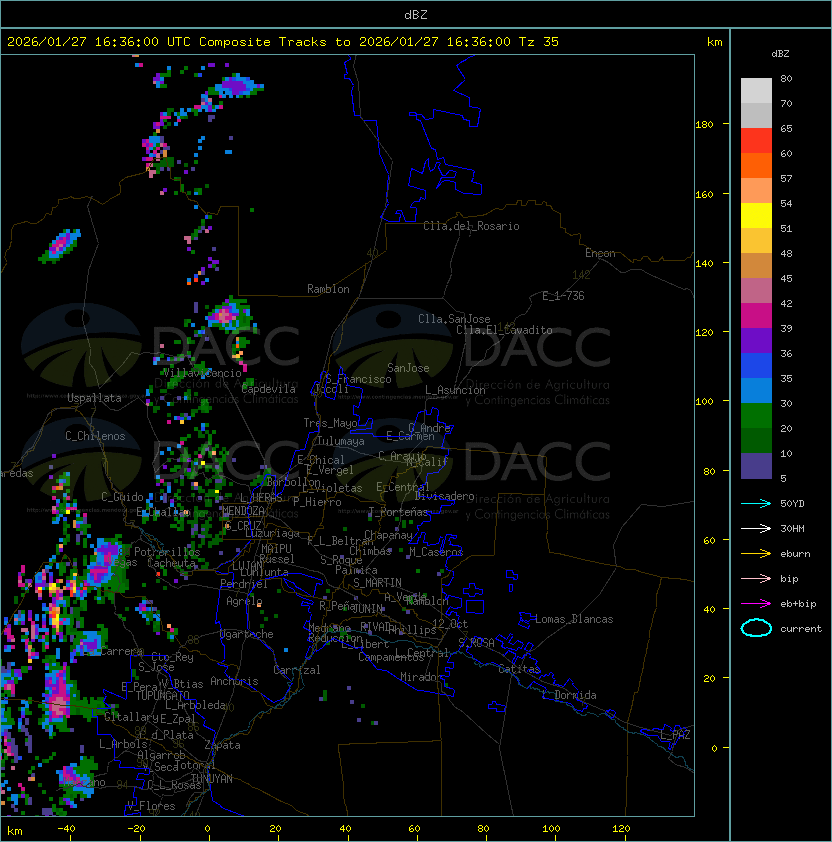
Task: Click the Lomas_Blancas label
Action: (574, 619)
